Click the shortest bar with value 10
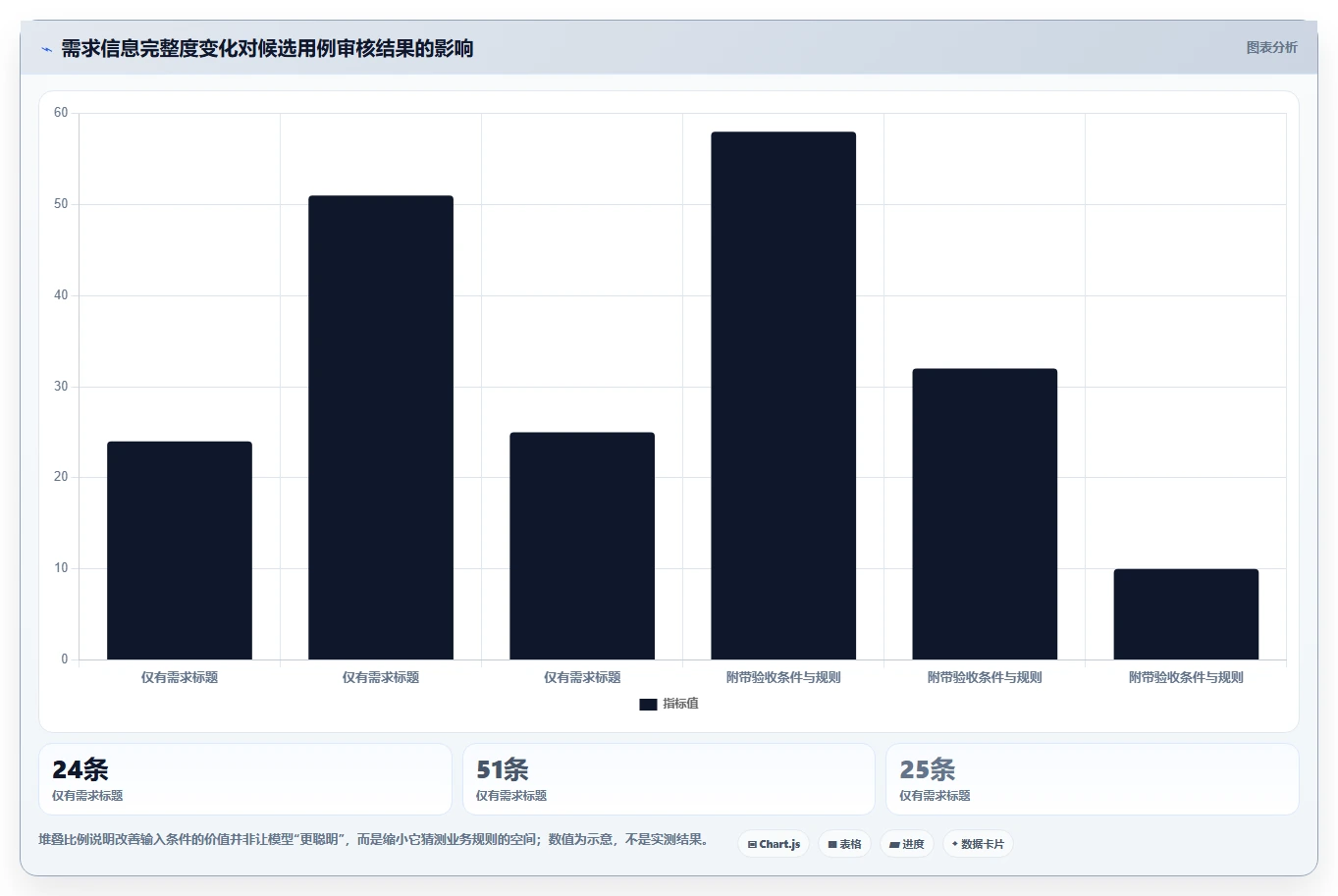 pyautogui.click(x=1186, y=614)
